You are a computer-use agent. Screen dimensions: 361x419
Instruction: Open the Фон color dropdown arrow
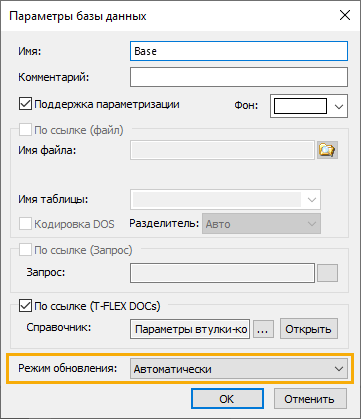(x=339, y=106)
